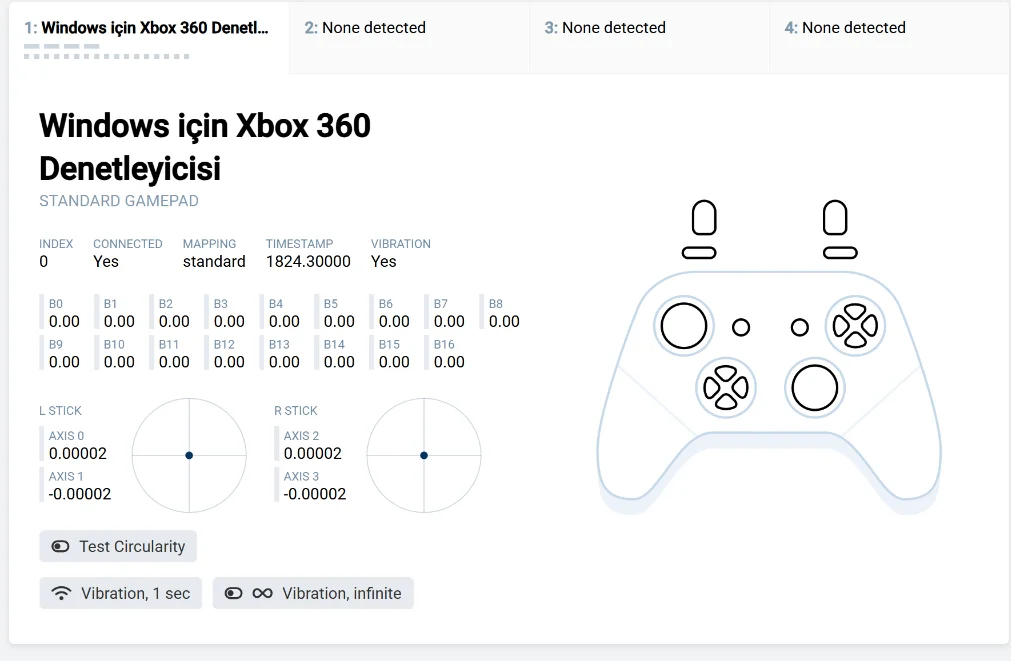Screen dimensions: 1011x661
Task: Click the B9 button value
Action: tap(64, 362)
